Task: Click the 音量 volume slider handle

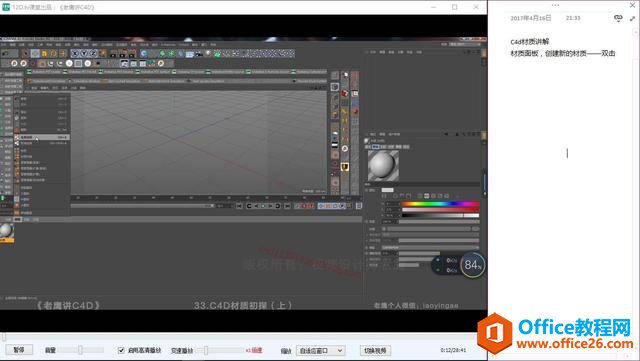Action: click(80, 350)
